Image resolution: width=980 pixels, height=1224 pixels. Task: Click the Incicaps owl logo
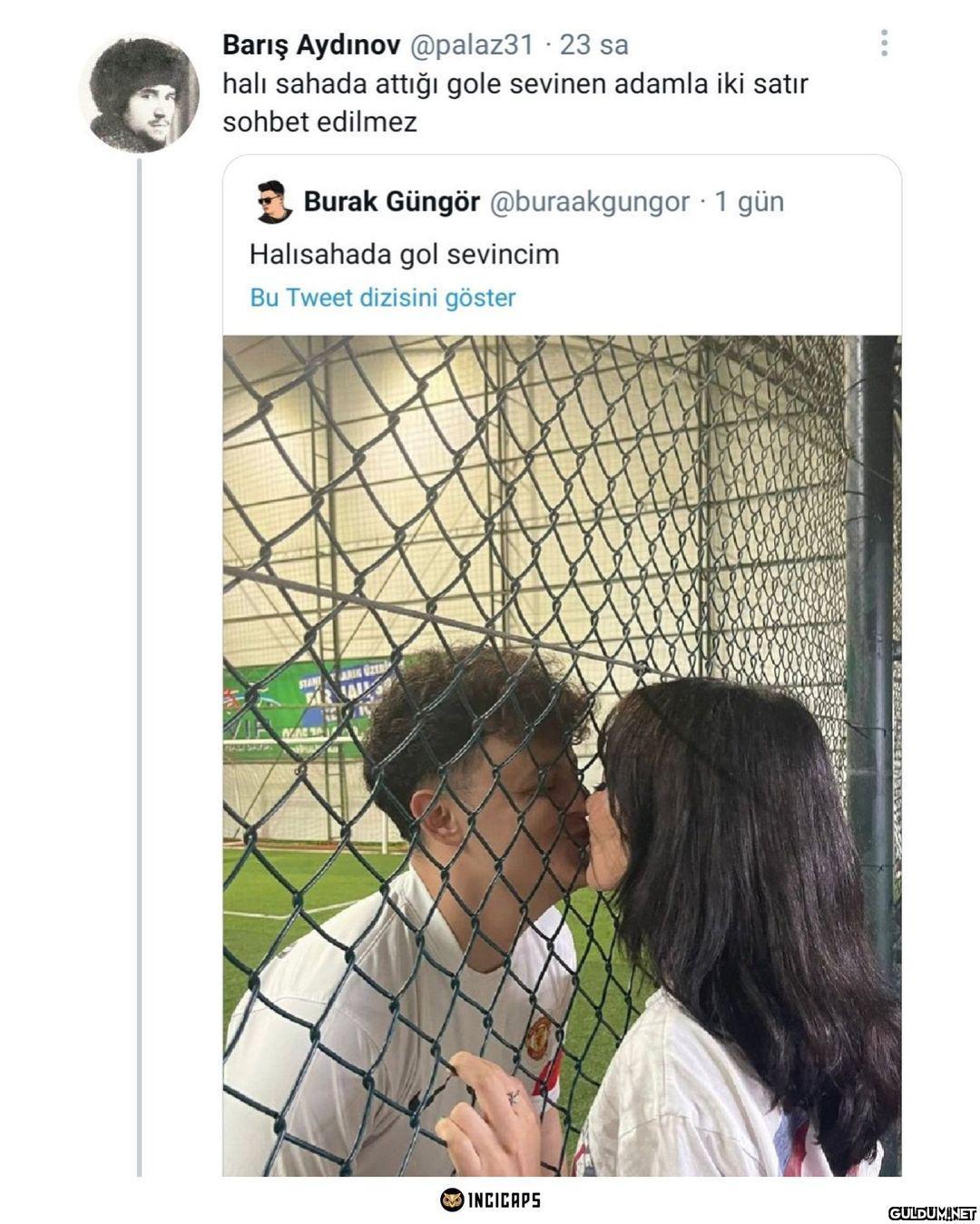pyautogui.click(x=452, y=1200)
